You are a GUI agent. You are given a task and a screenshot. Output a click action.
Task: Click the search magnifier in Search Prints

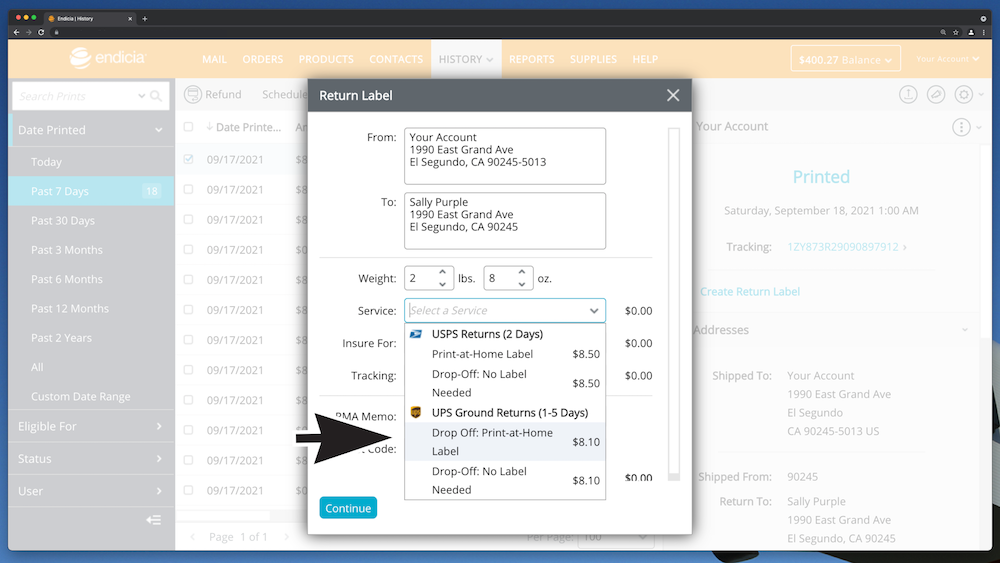pyautogui.click(x=156, y=96)
